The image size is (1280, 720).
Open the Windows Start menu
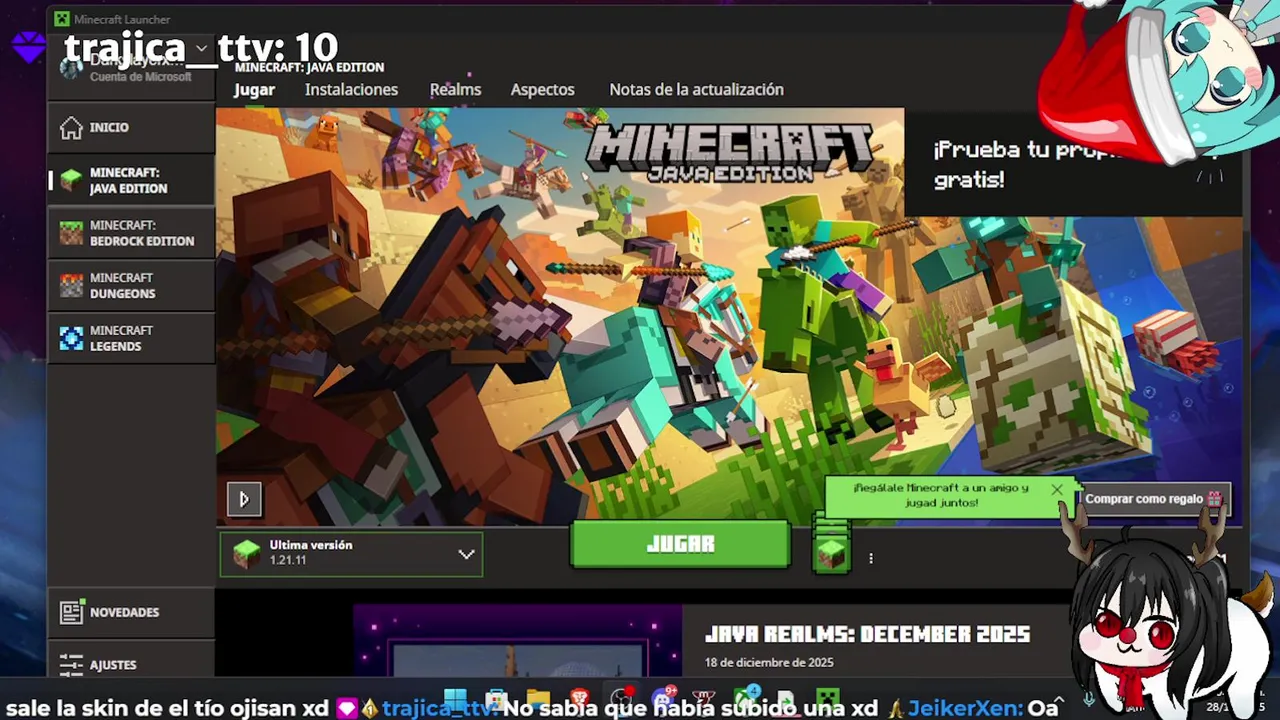tap(455, 700)
